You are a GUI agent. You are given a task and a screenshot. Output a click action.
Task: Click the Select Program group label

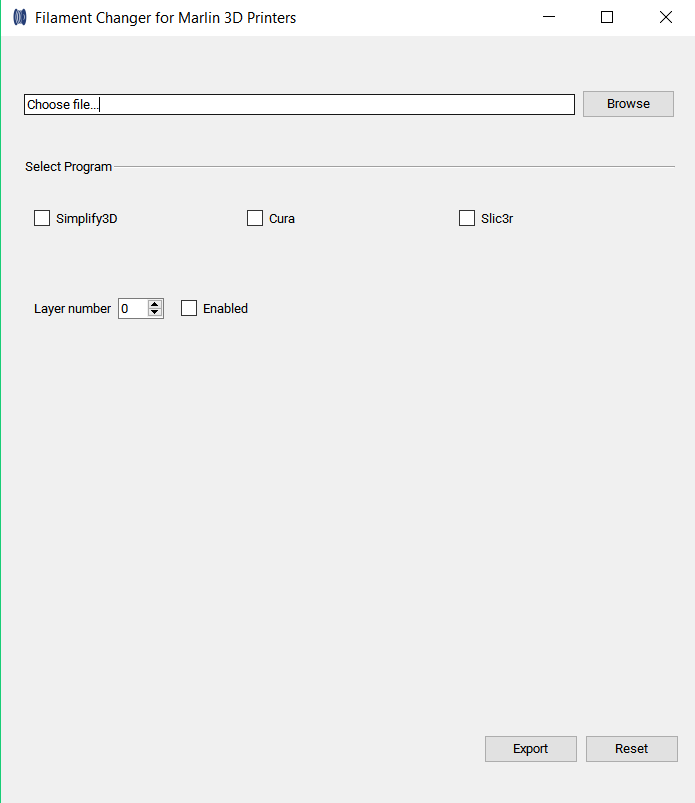[69, 167]
